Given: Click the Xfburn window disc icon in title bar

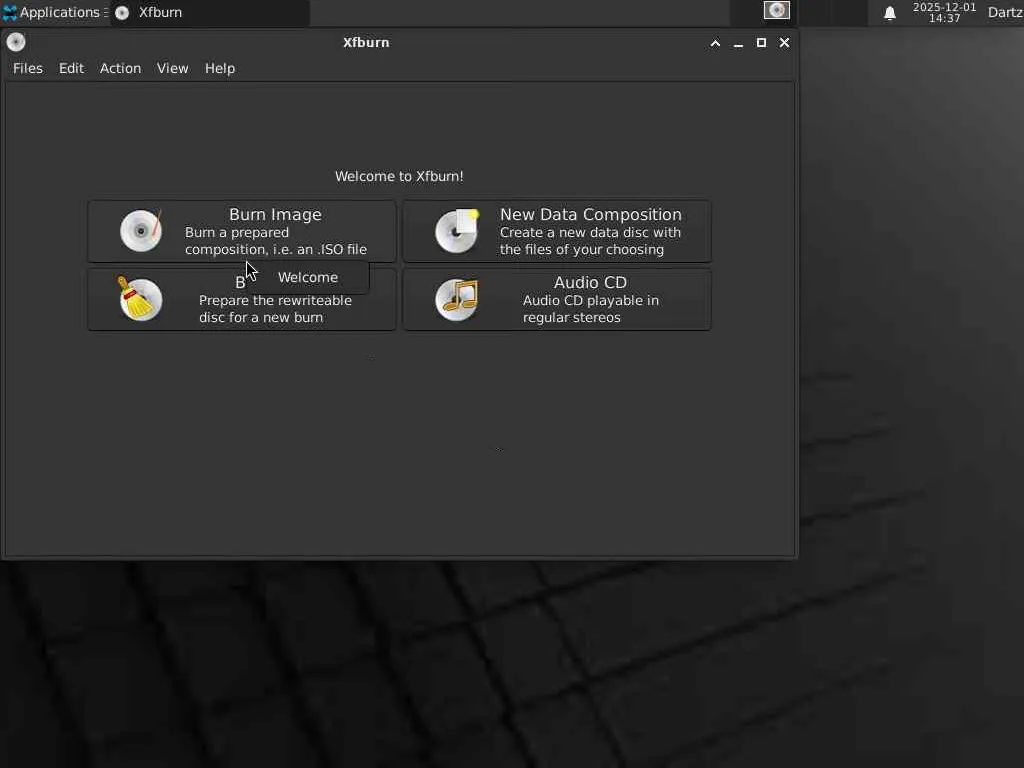Looking at the screenshot, I should pyautogui.click(x=16, y=42).
